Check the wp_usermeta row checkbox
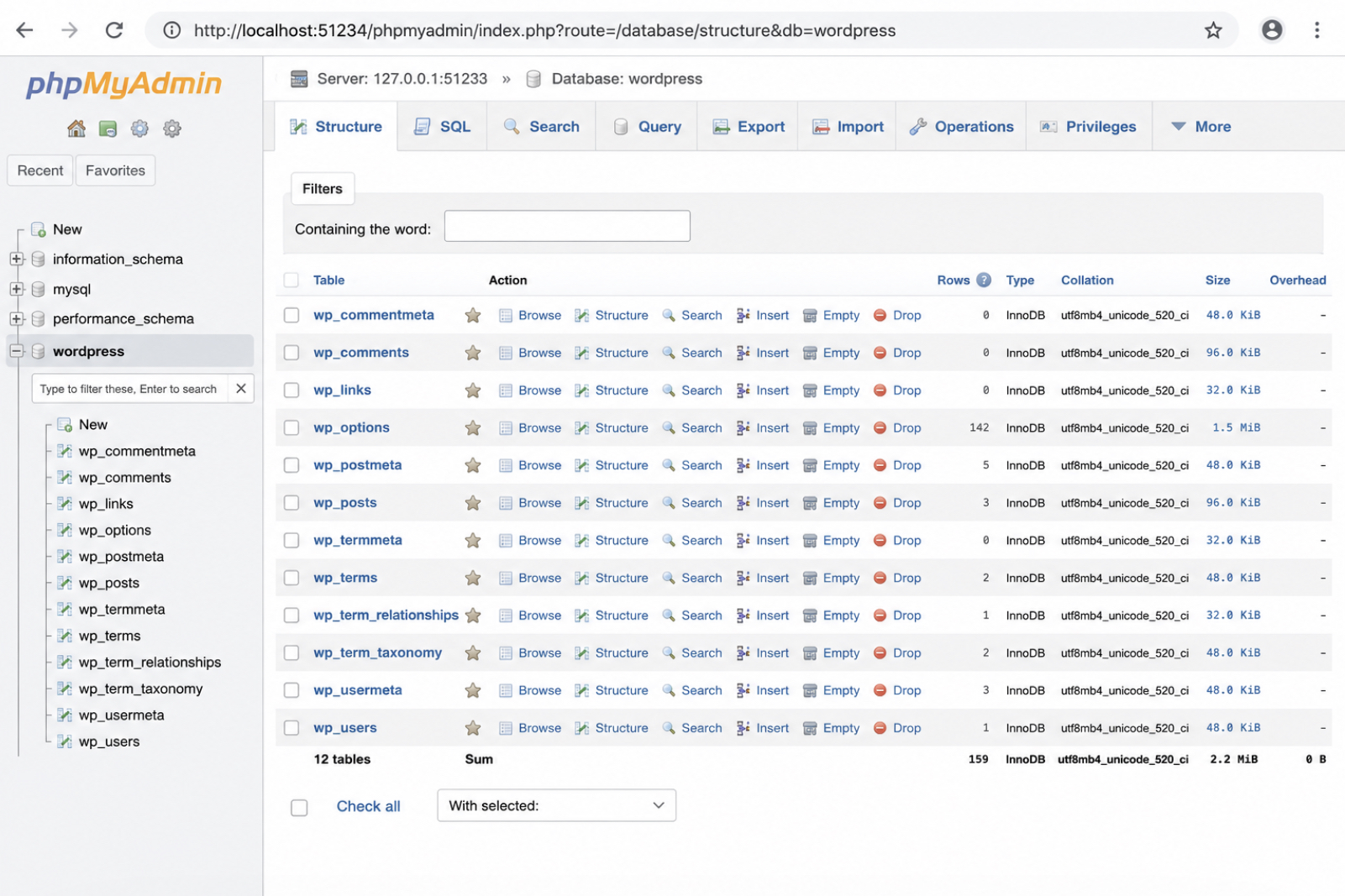The image size is (1345, 896). [292, 690]
